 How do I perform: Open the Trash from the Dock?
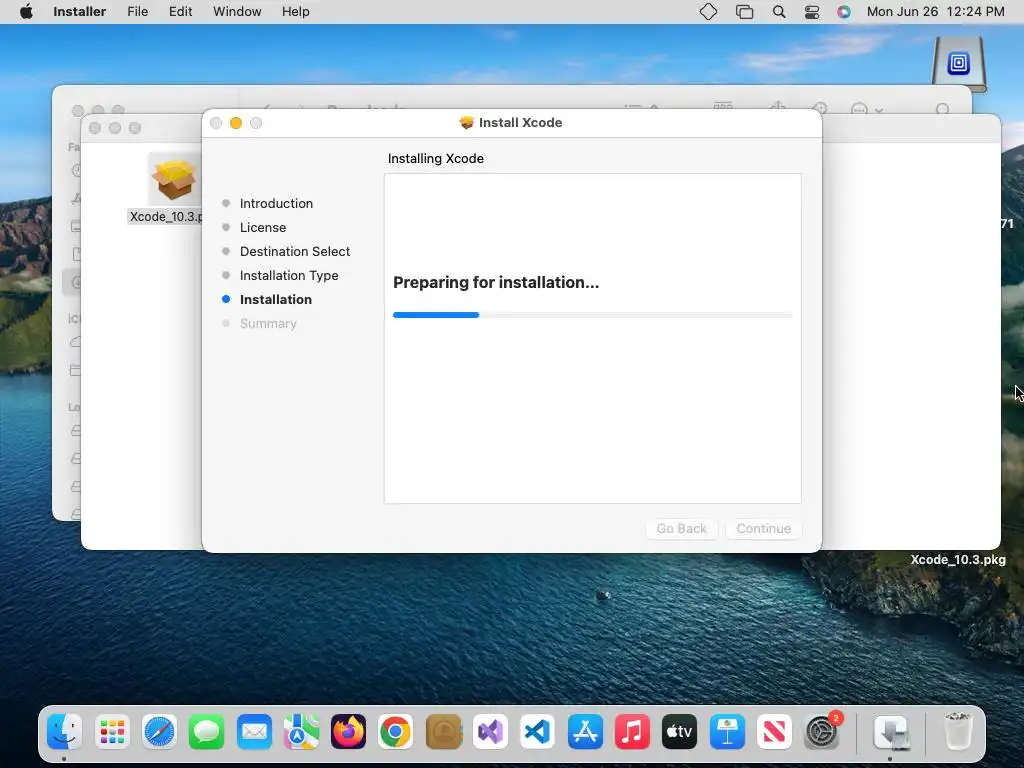coord(958,731)
